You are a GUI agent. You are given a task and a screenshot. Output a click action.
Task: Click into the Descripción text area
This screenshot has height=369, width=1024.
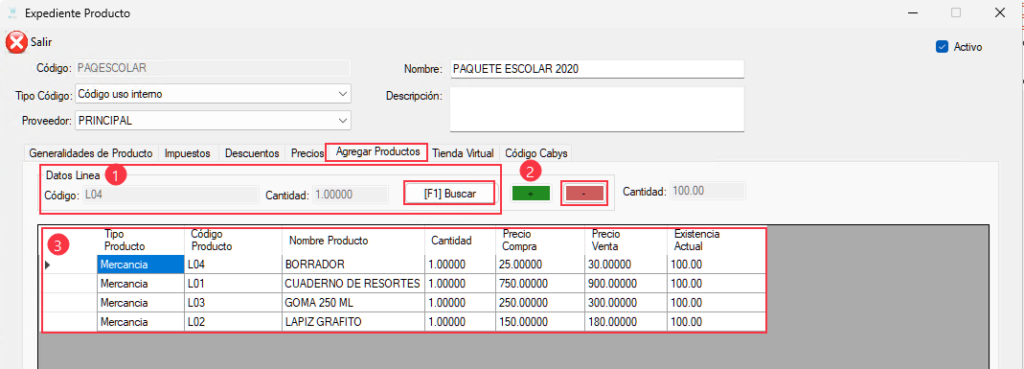pos(597,109)
